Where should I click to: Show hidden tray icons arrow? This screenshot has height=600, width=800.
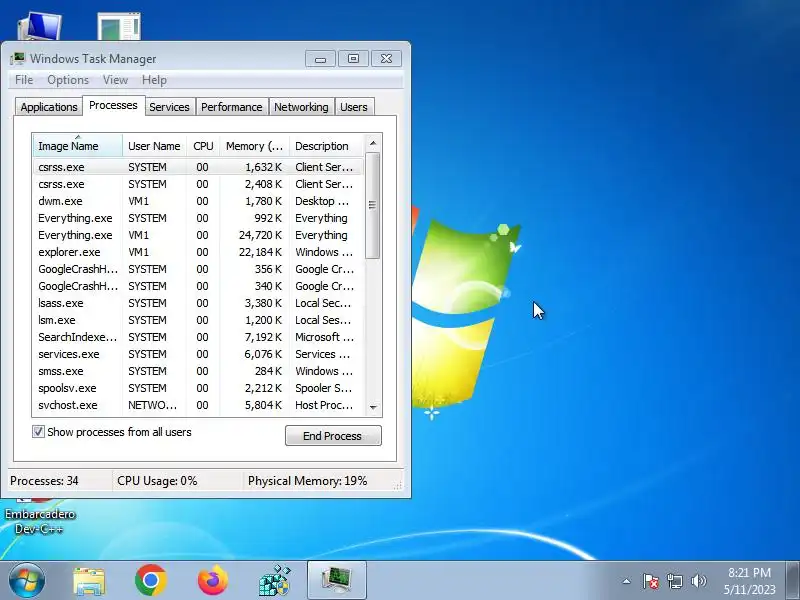(x=627, y=581)
